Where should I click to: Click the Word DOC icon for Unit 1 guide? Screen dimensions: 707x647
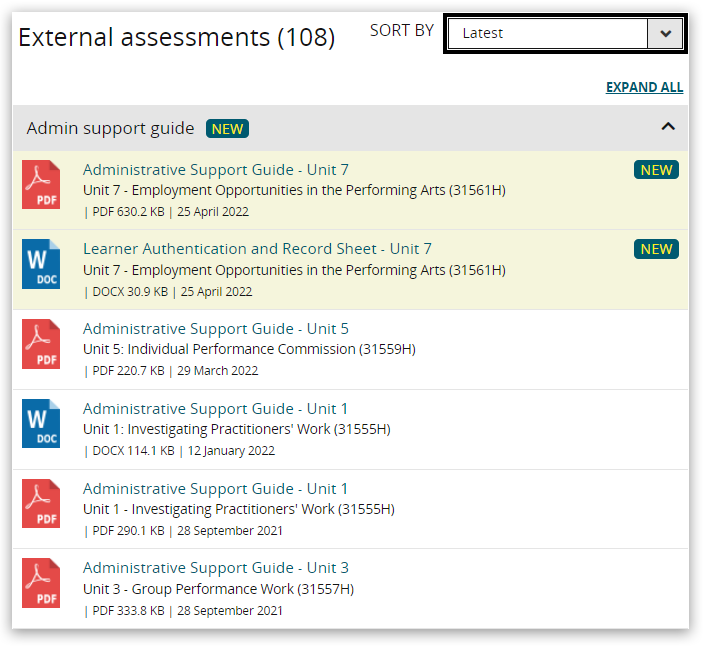(41, 424)
